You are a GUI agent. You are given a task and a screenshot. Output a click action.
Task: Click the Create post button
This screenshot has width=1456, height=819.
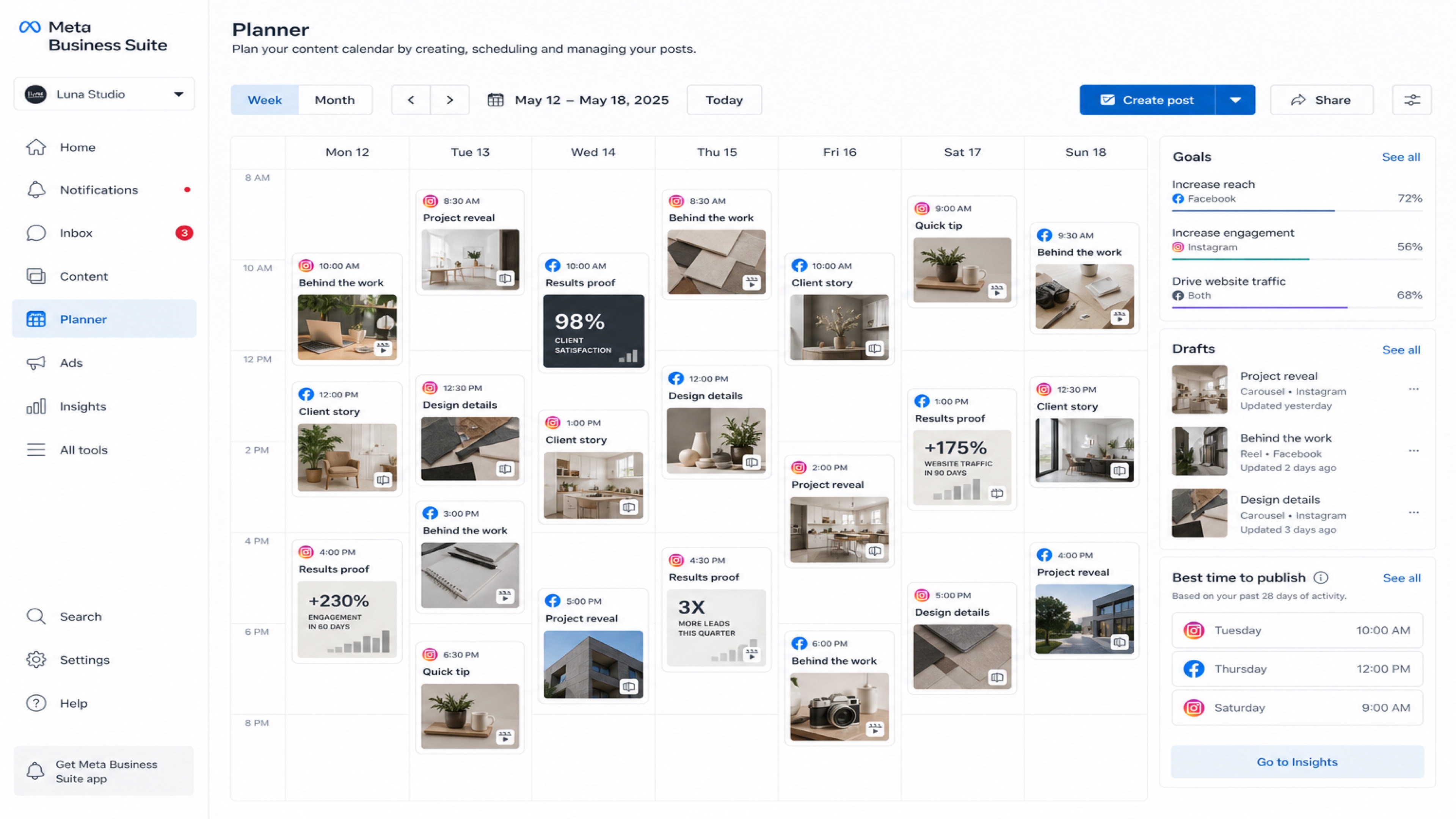(x=1147, y=100)
